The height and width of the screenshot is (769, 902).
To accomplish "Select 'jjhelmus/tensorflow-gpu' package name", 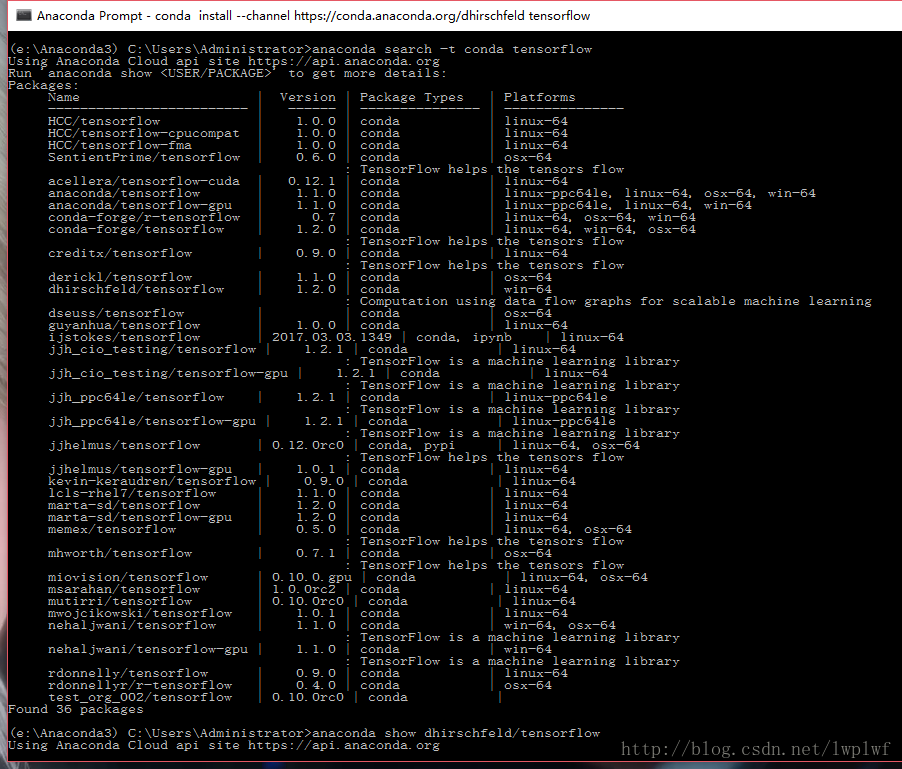I will click(x=140, y=469).
